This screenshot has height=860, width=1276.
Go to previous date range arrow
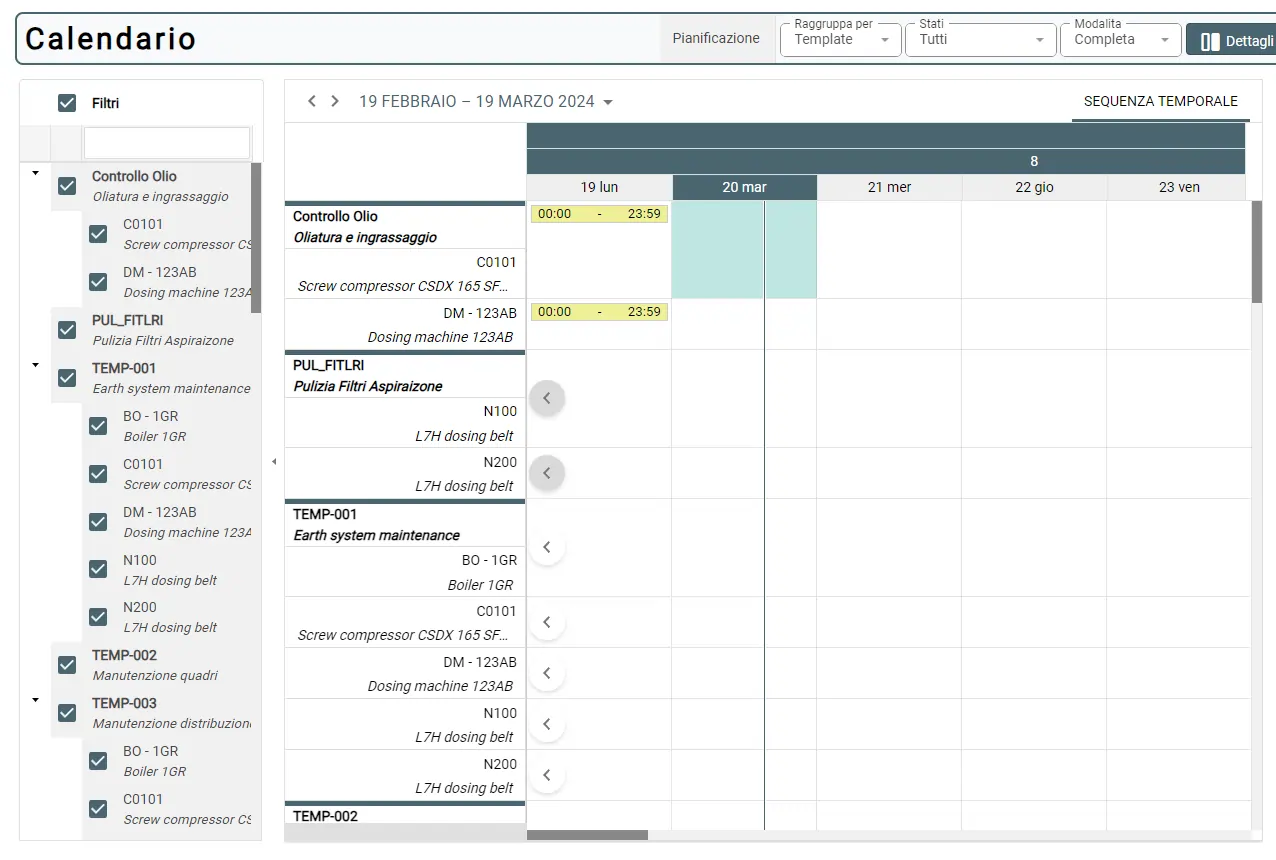pos(312,101)
